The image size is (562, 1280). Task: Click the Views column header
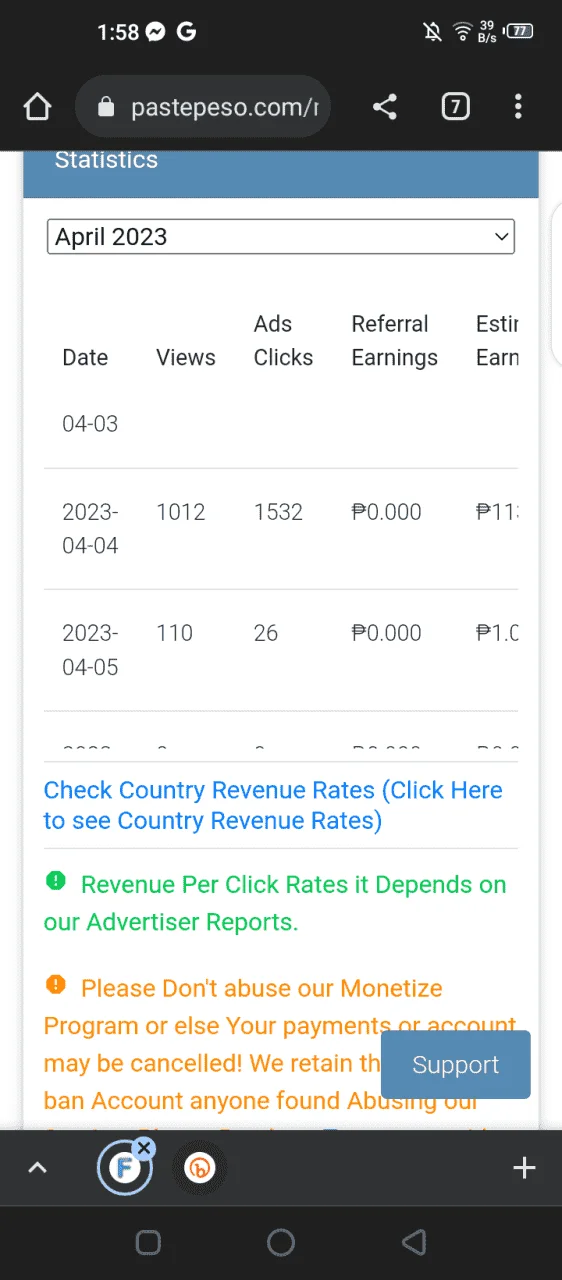(186, 358)
